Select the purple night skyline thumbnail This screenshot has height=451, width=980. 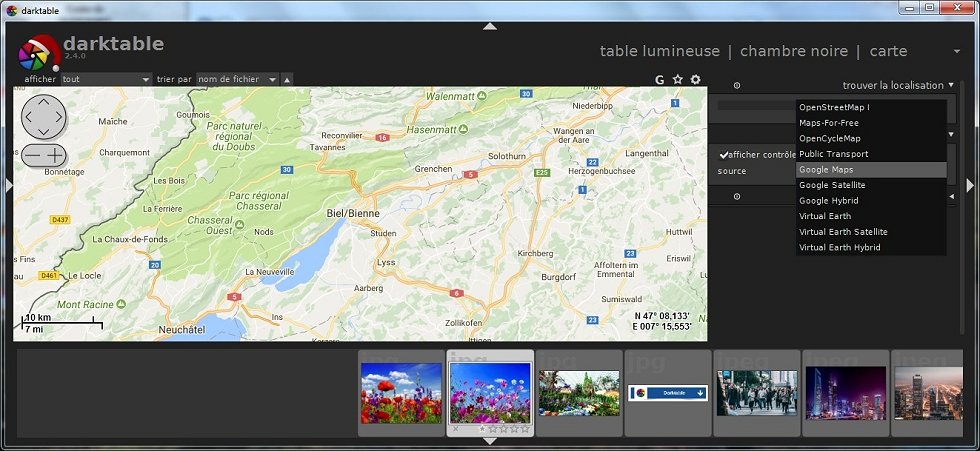846,393
